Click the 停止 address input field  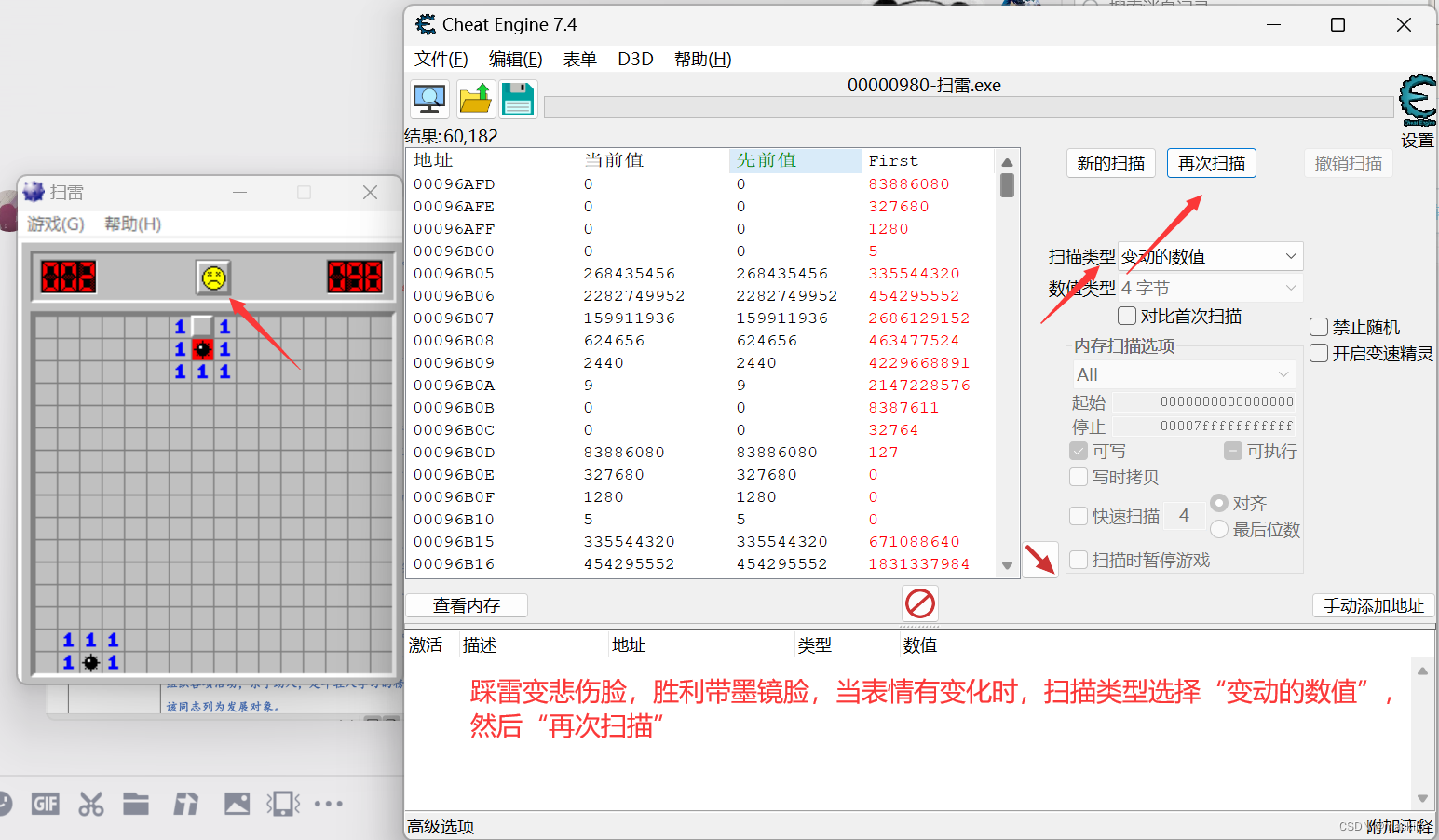[1204, 426]
